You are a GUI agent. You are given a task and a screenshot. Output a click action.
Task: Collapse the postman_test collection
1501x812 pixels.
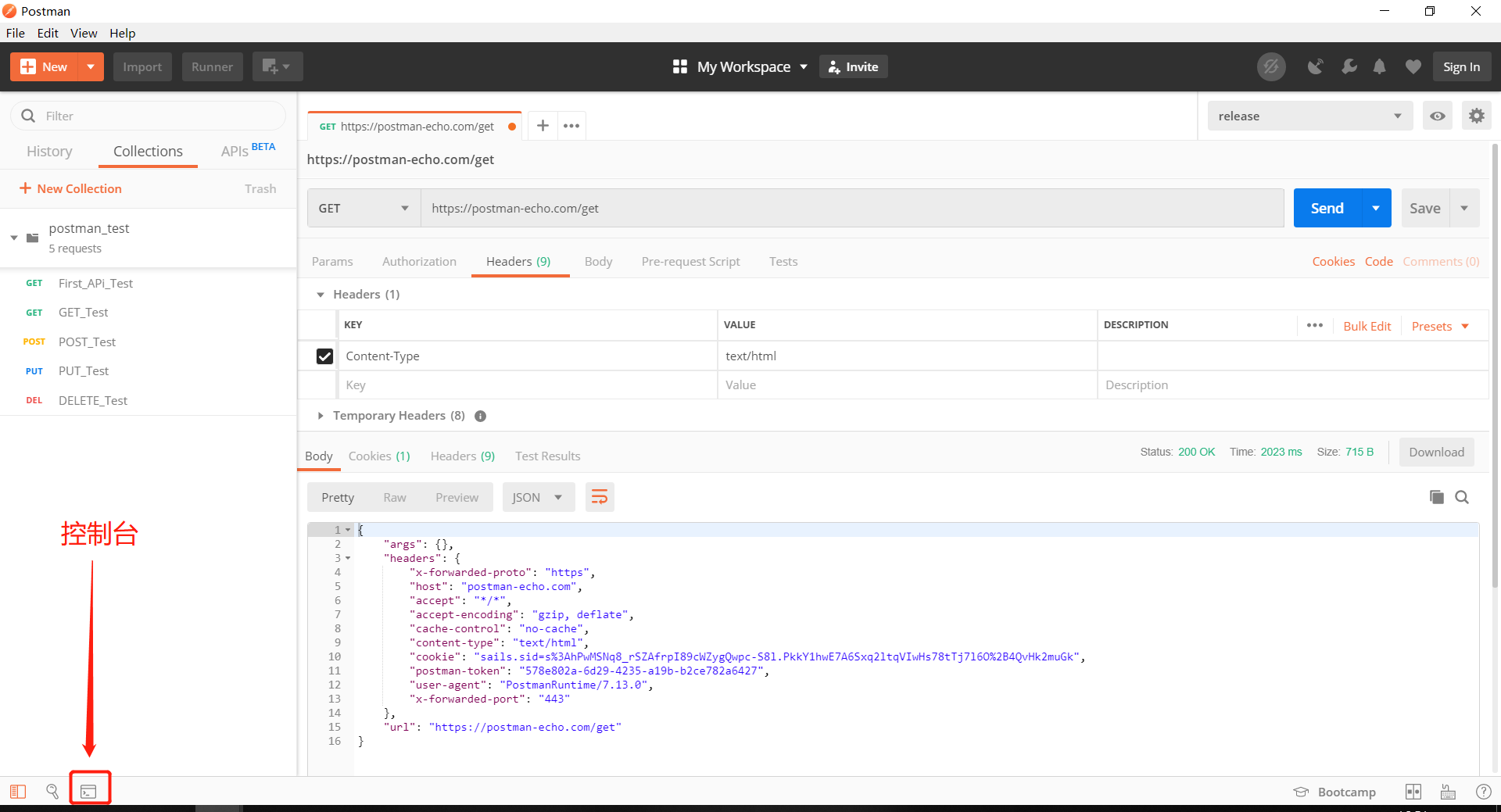(14, 238)
